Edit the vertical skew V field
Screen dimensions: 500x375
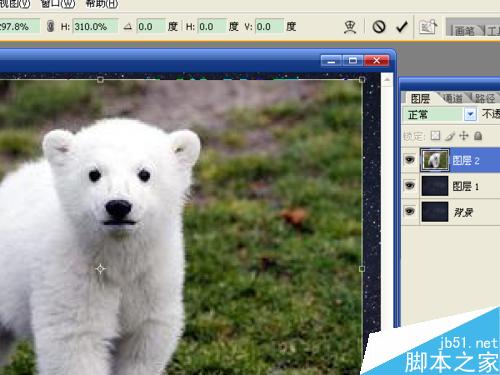269,26
